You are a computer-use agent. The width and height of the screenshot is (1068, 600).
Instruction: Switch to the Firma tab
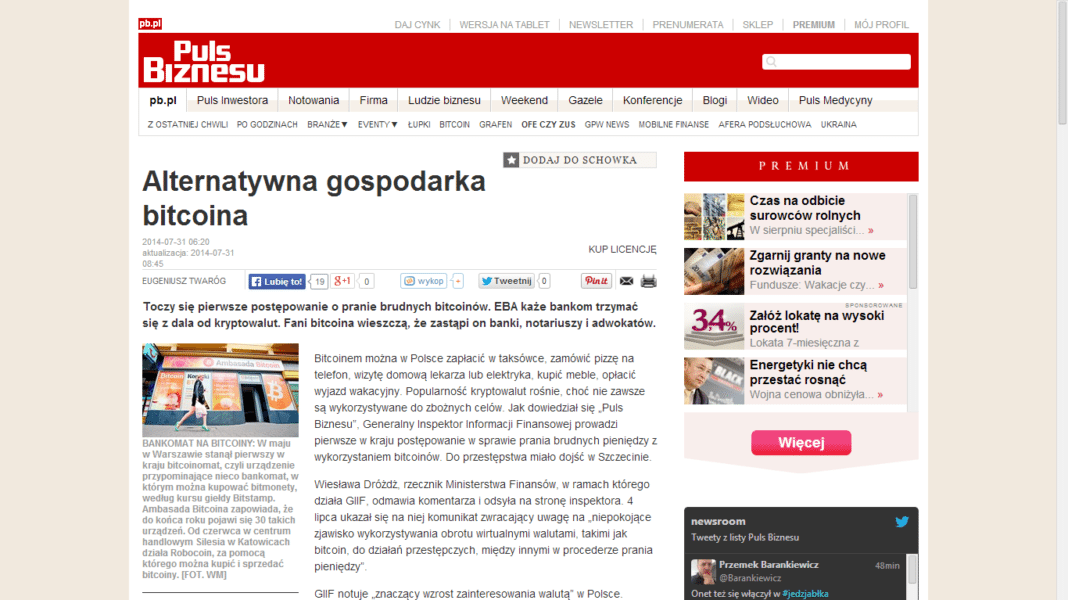click(373, 100)
